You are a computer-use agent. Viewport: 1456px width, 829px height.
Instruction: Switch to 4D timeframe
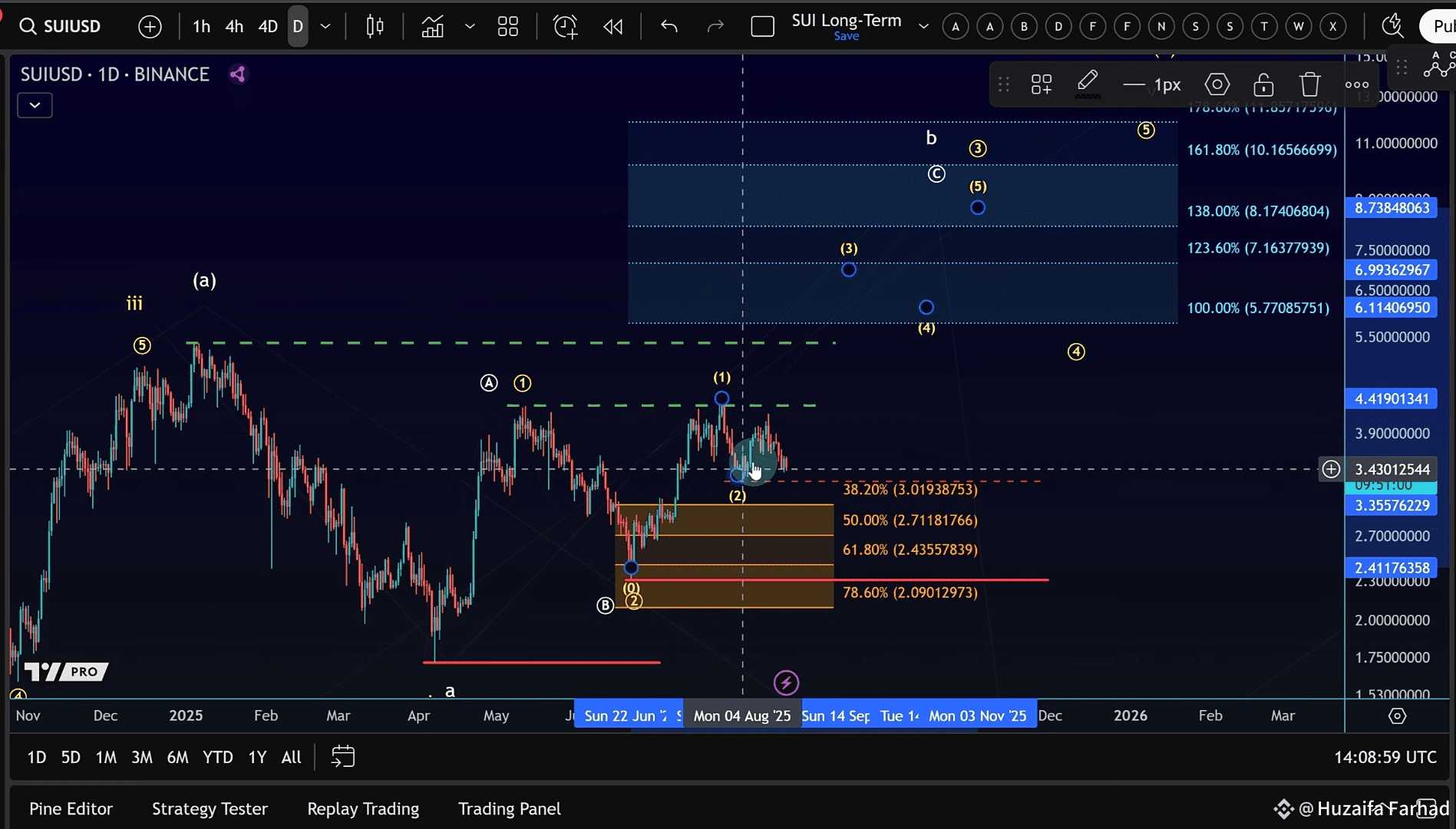click(267, 27)
